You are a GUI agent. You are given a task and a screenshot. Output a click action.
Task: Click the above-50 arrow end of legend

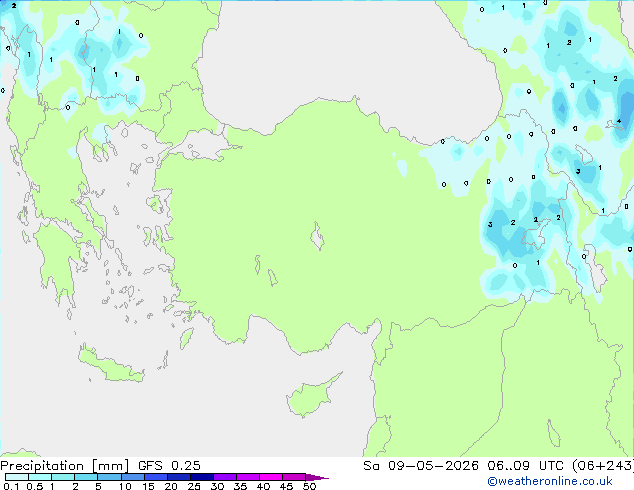pos(317,477)
